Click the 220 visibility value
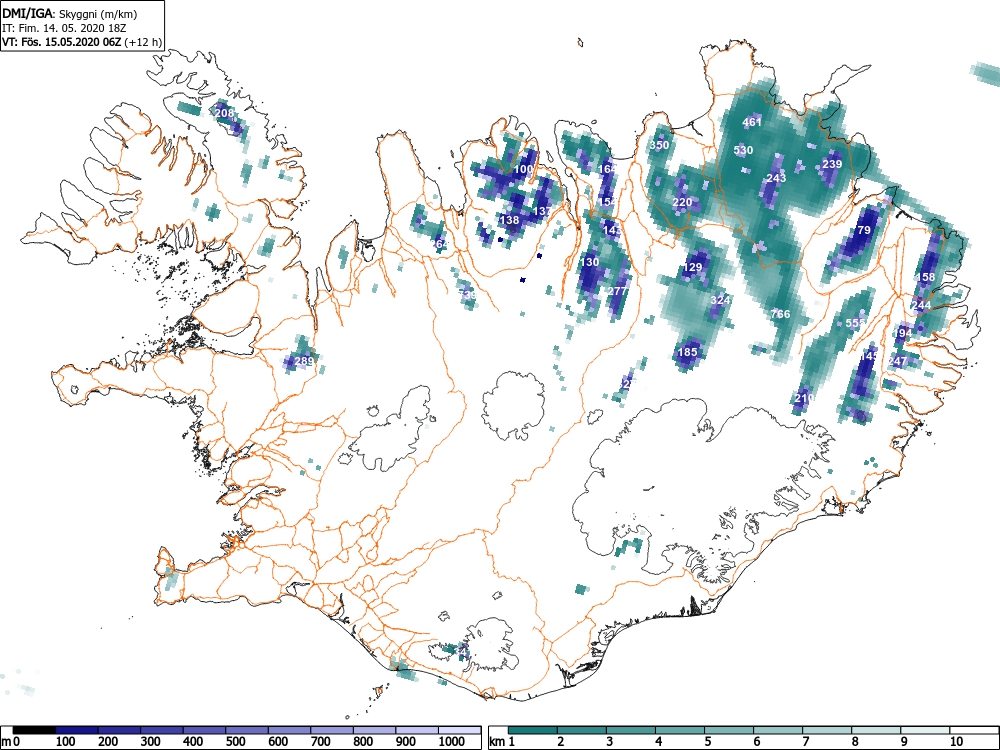 pyautogui.click(x=682, y=203)
